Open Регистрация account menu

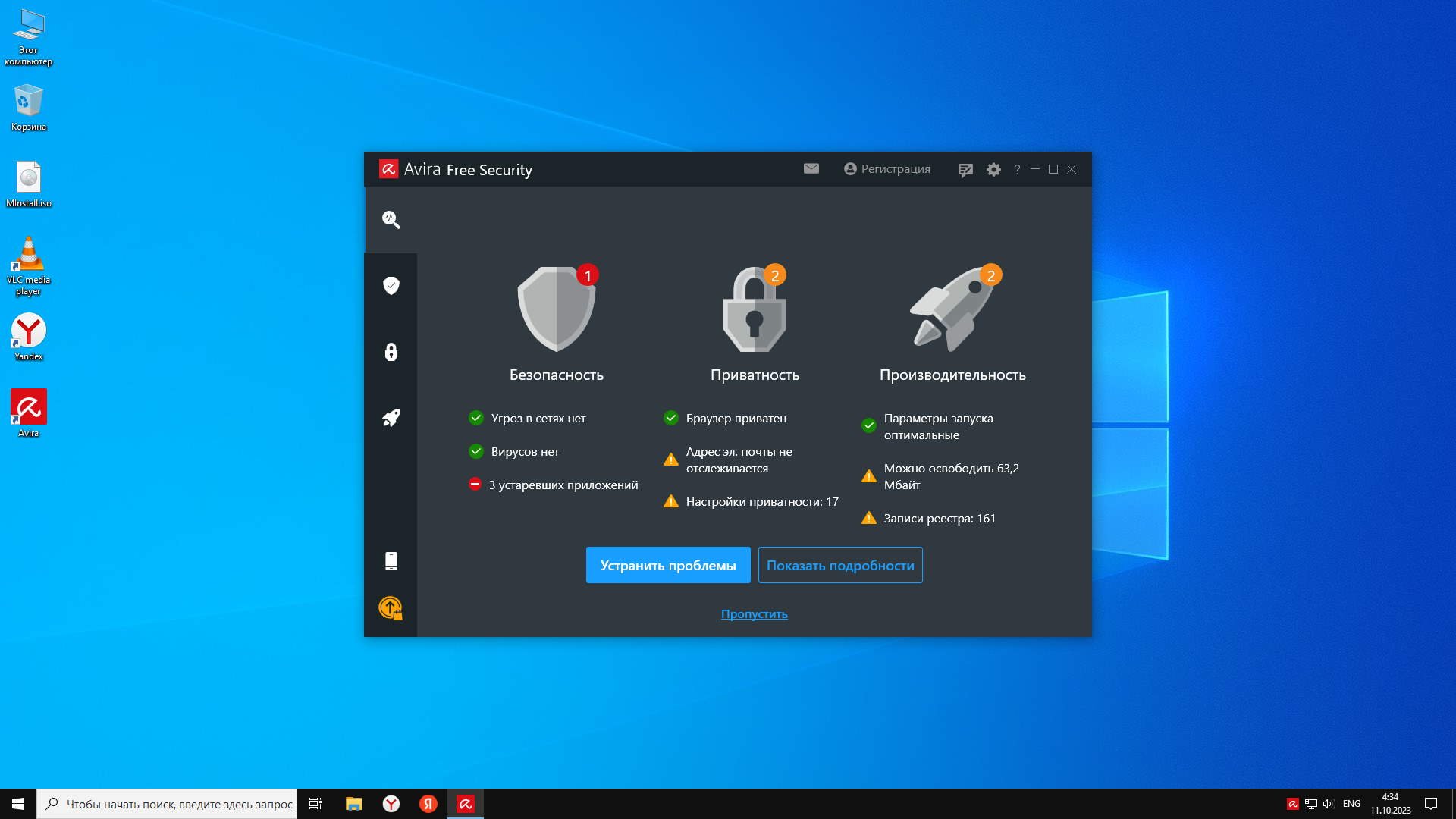pos(886,168)
